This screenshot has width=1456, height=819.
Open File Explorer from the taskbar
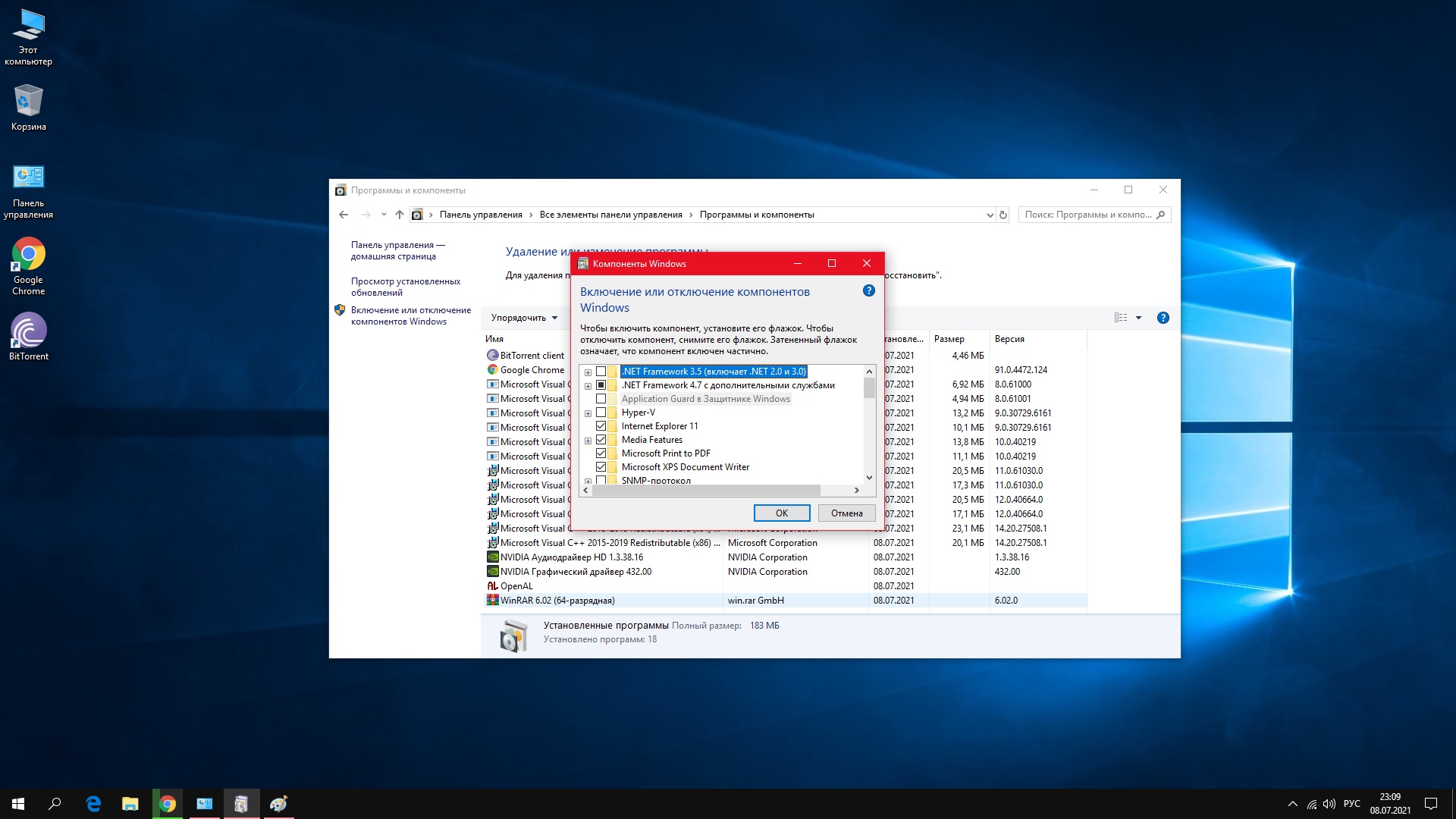(130, 804)
